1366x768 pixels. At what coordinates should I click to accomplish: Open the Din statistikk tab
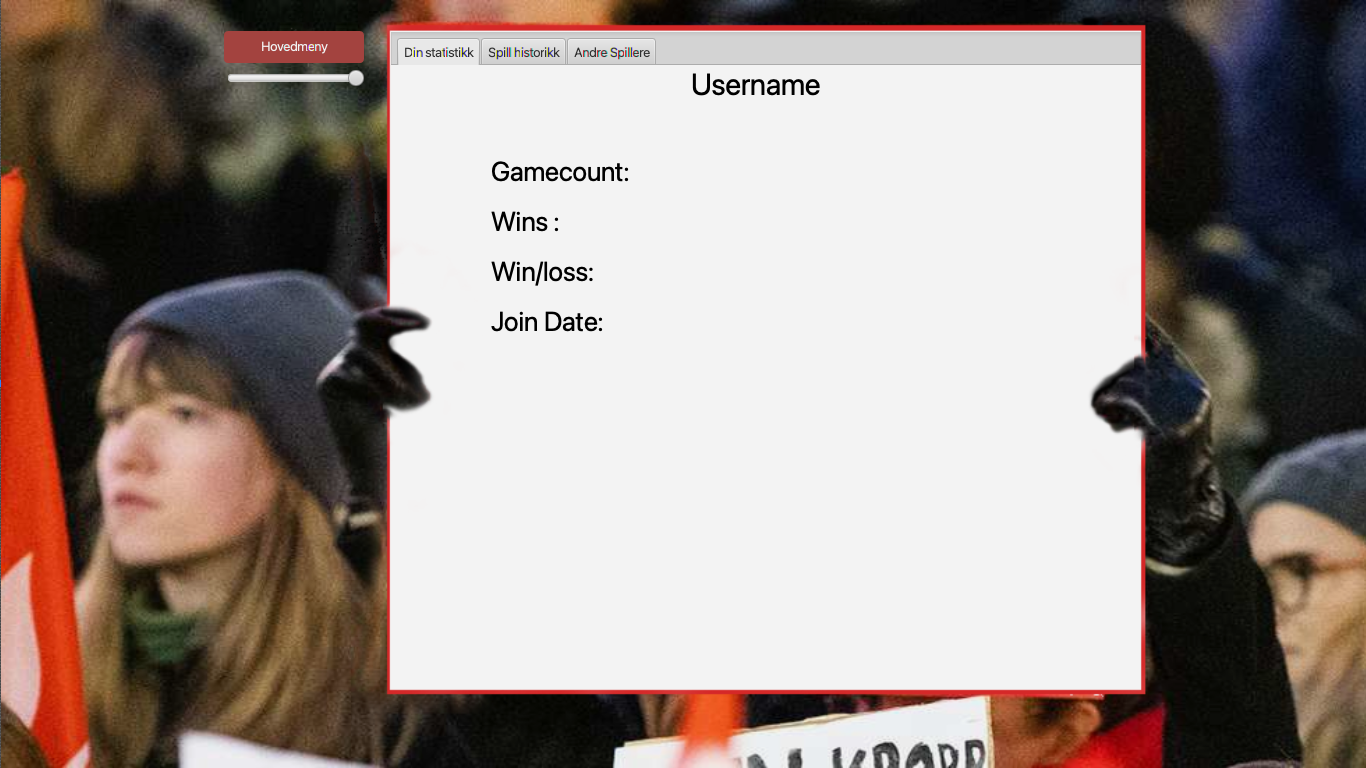[439, 52]
